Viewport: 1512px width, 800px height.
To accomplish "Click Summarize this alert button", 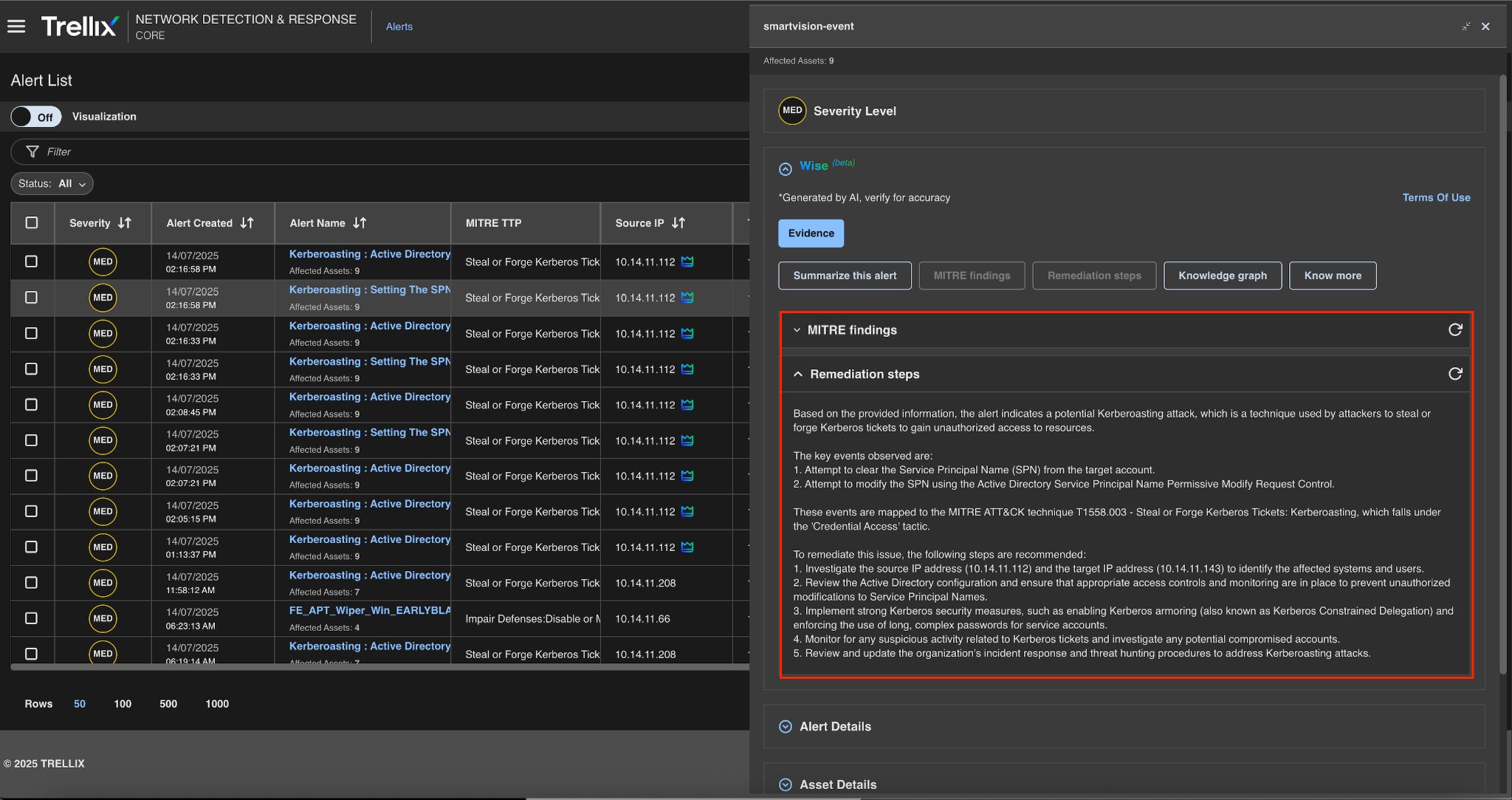I will pyautogui.click(x=845, y=276).
